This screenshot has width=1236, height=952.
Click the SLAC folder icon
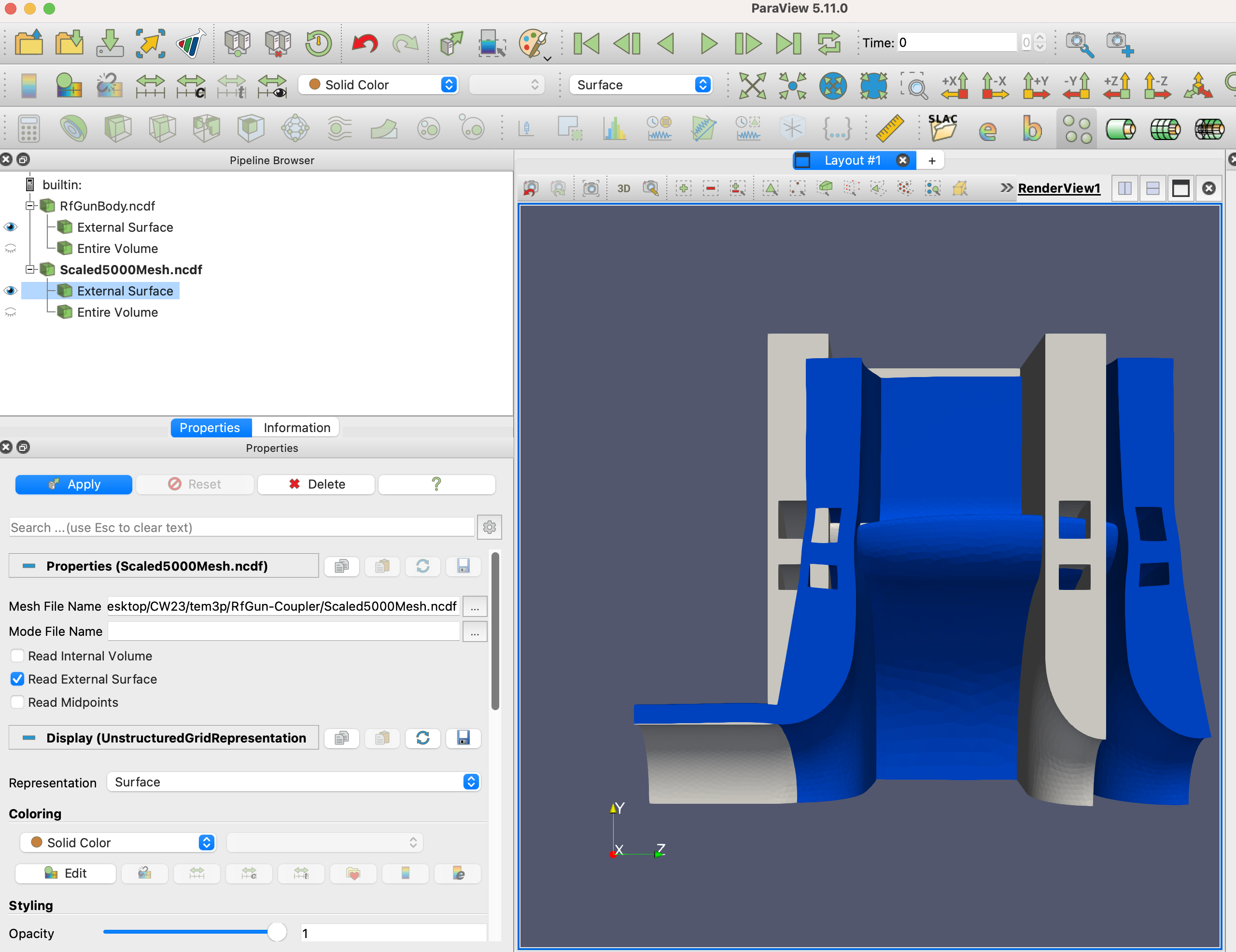[942, 128]
